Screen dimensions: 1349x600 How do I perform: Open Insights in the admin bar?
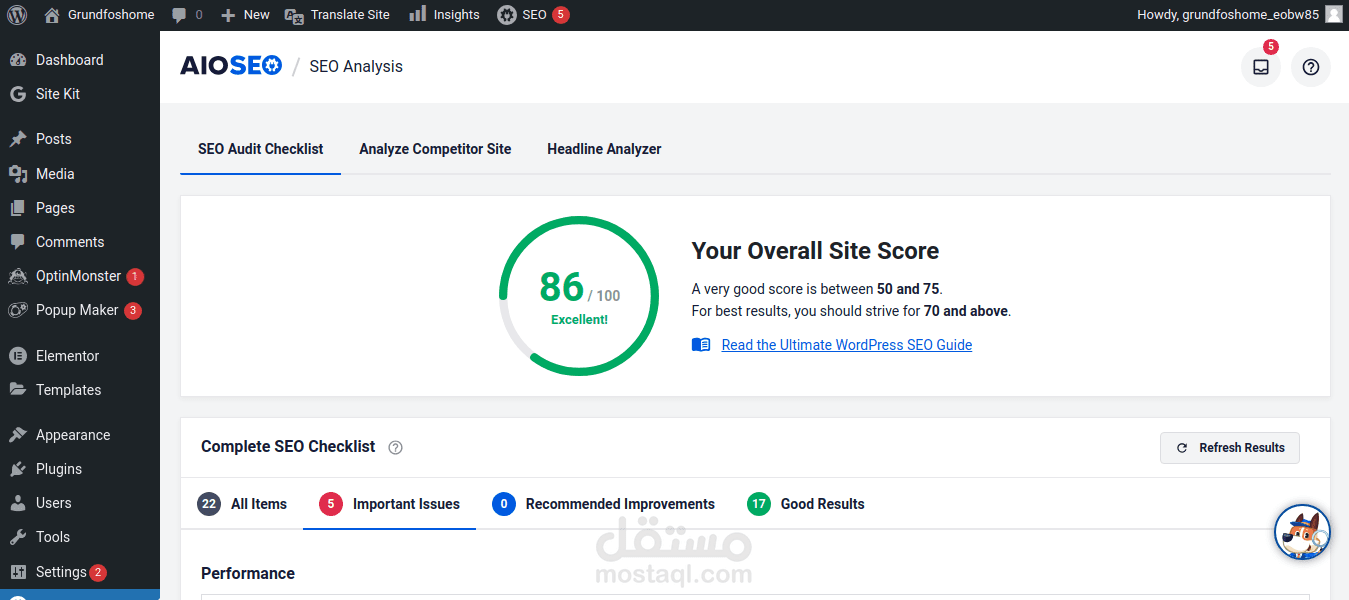444,15
